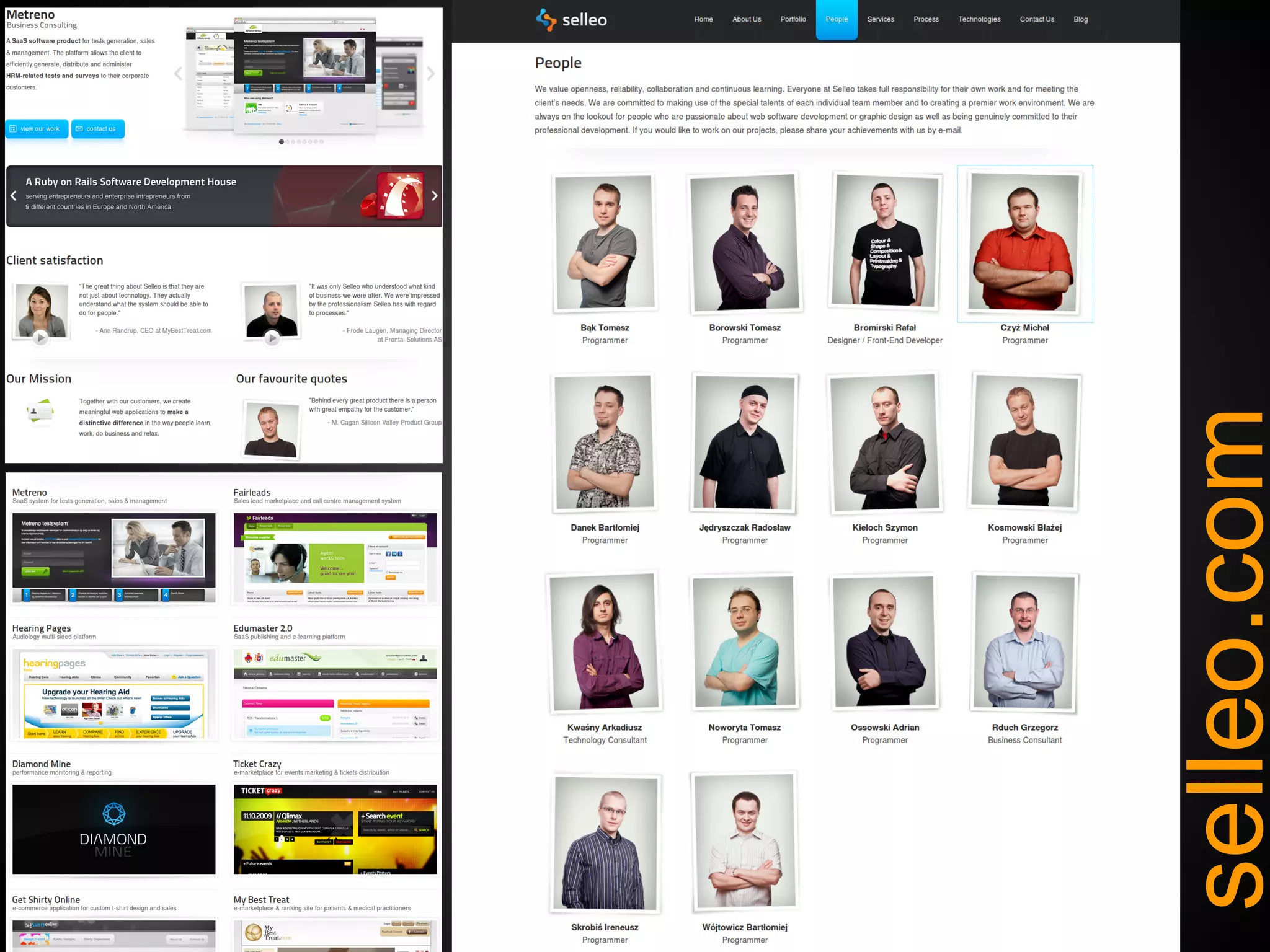The height and width of the screenshot is (952, 1270).
Task: Open the Portfolio menu item
Action: pyautogui.click(x=793, y=19)
